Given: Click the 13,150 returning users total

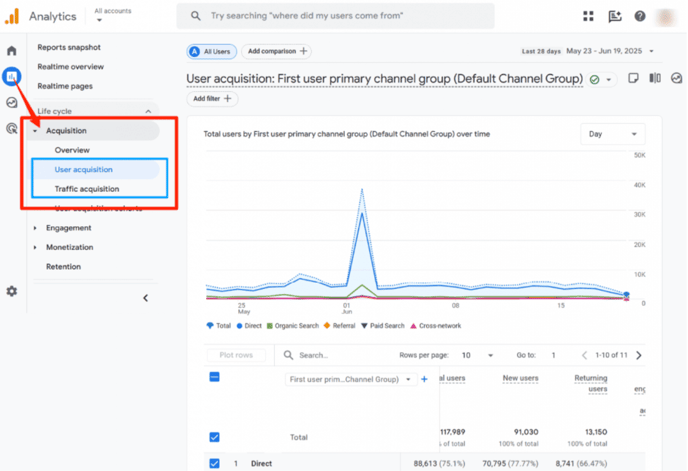Looking at the screenshot, I should click(596, 432).
